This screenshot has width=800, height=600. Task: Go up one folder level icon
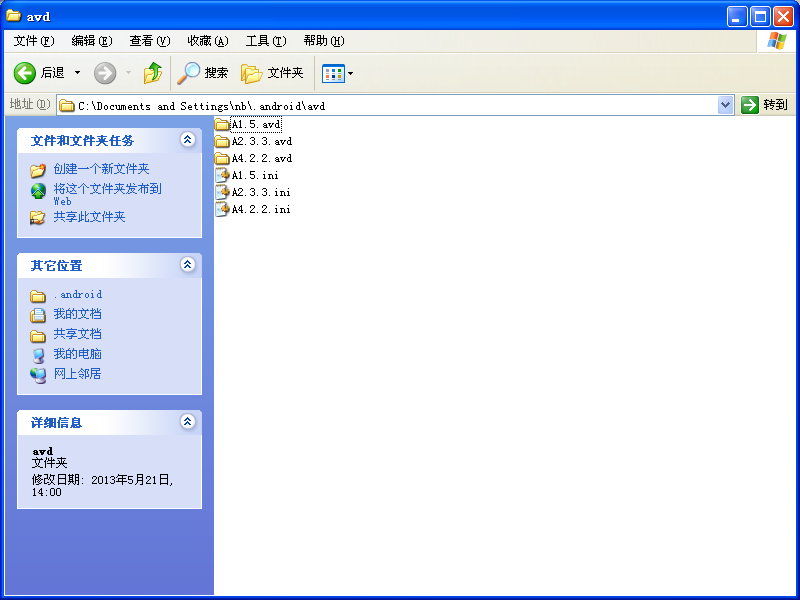pyautogui.click(x=152, y=73)
